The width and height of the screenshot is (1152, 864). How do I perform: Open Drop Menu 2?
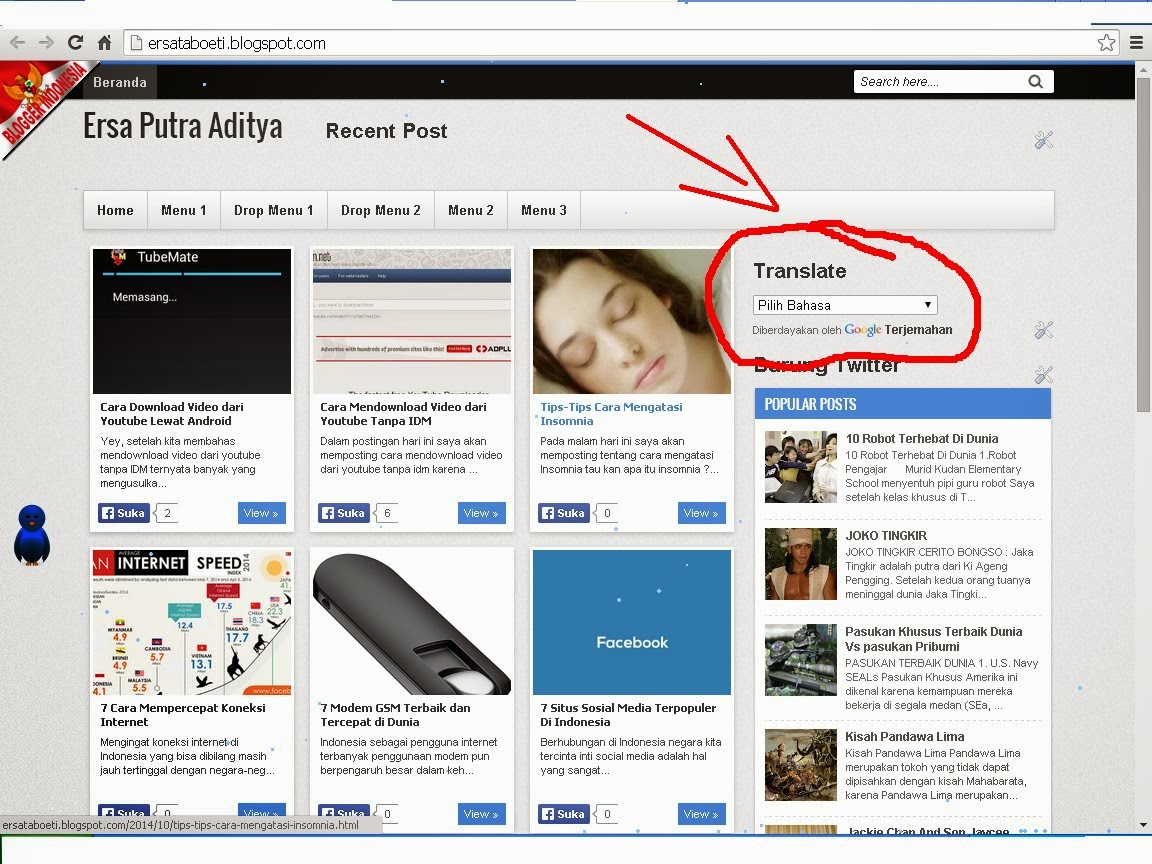coord(381,210)
